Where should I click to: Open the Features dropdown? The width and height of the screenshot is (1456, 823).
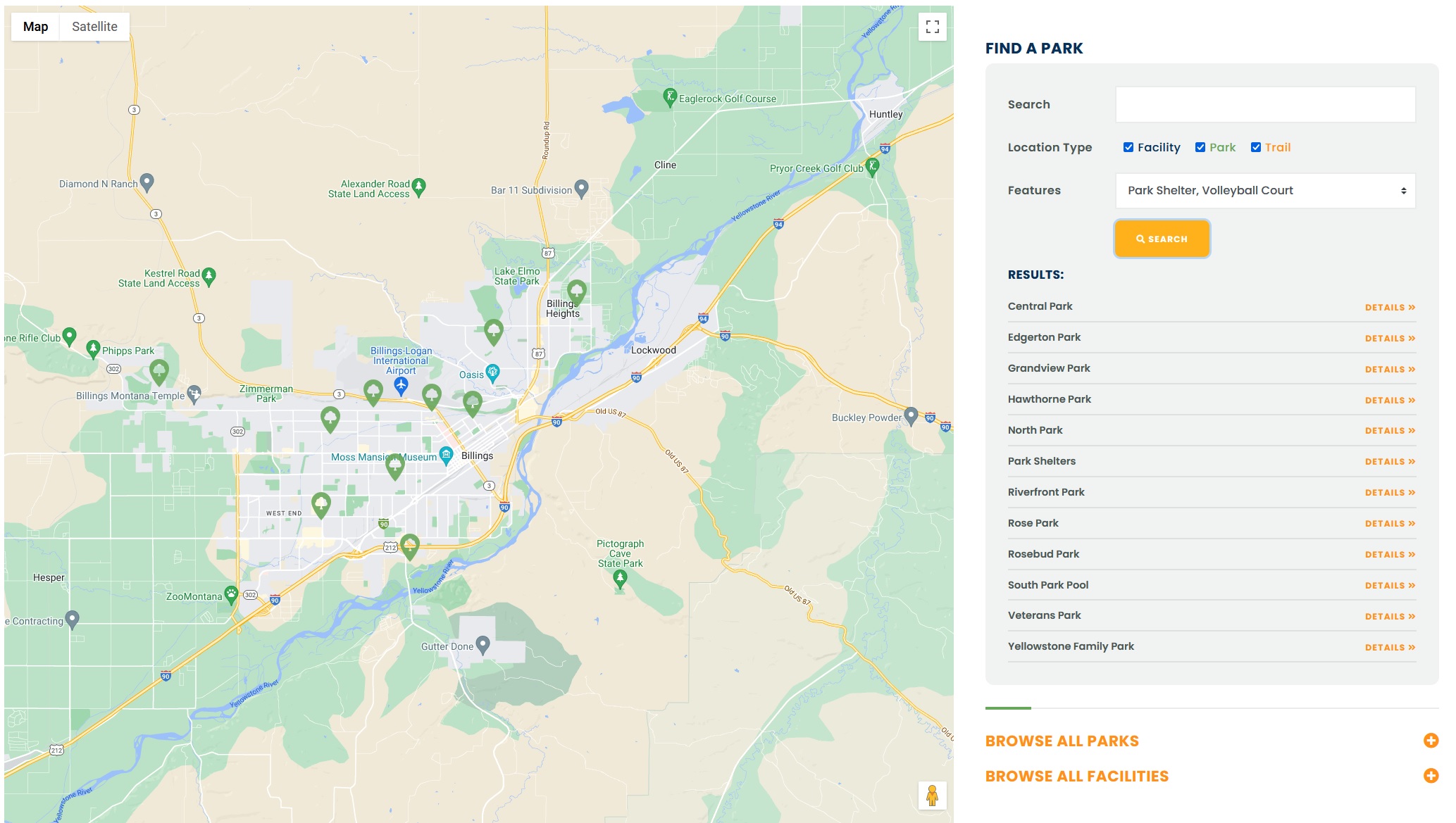coord(1264,190)
